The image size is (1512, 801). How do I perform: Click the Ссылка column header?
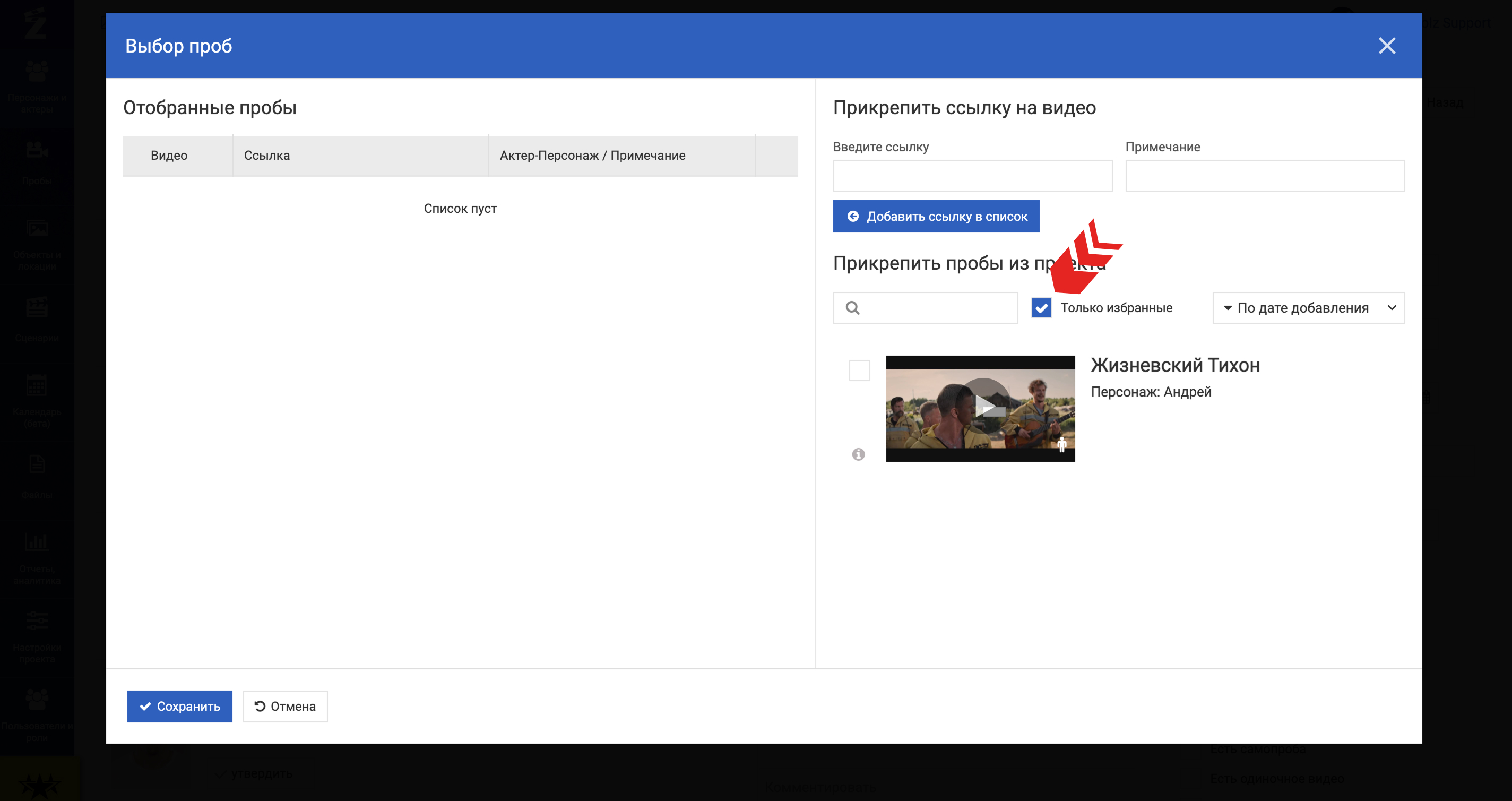click(267, 156)
